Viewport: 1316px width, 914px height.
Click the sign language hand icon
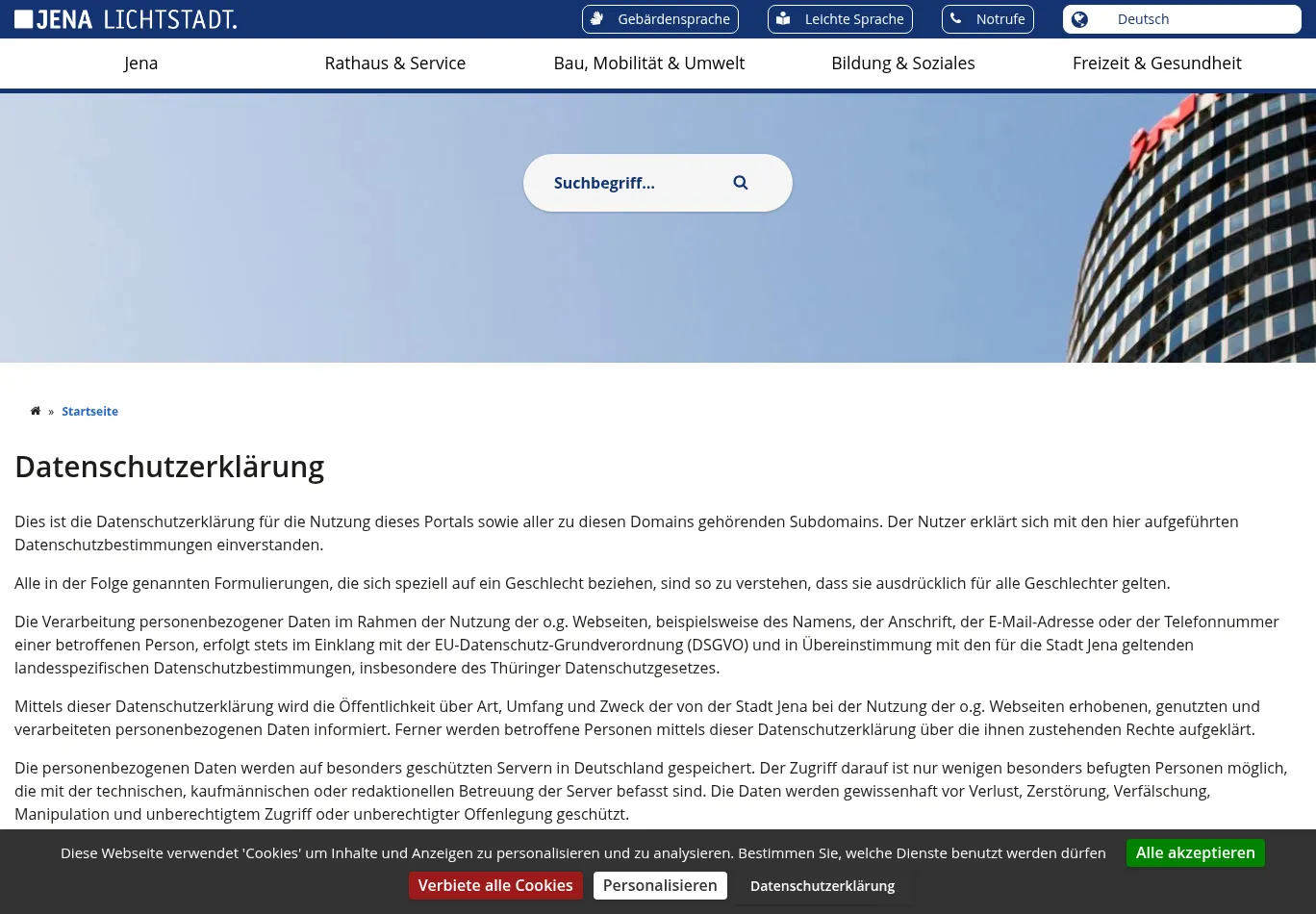click(x=596, y=18)
